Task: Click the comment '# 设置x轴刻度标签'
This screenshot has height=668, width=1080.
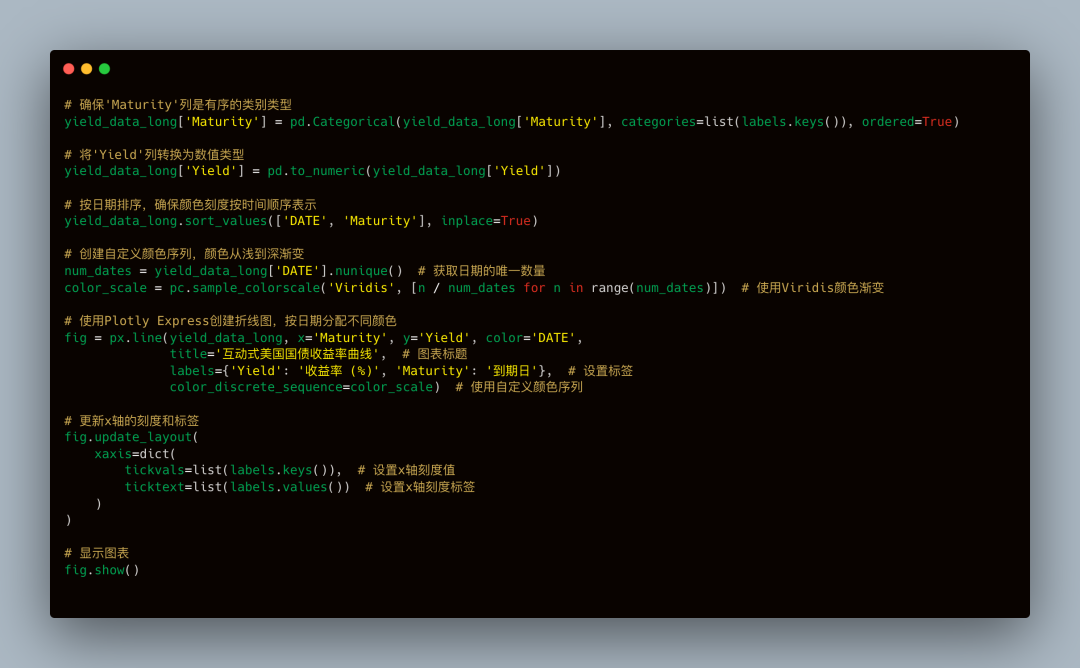Action: 420,487
